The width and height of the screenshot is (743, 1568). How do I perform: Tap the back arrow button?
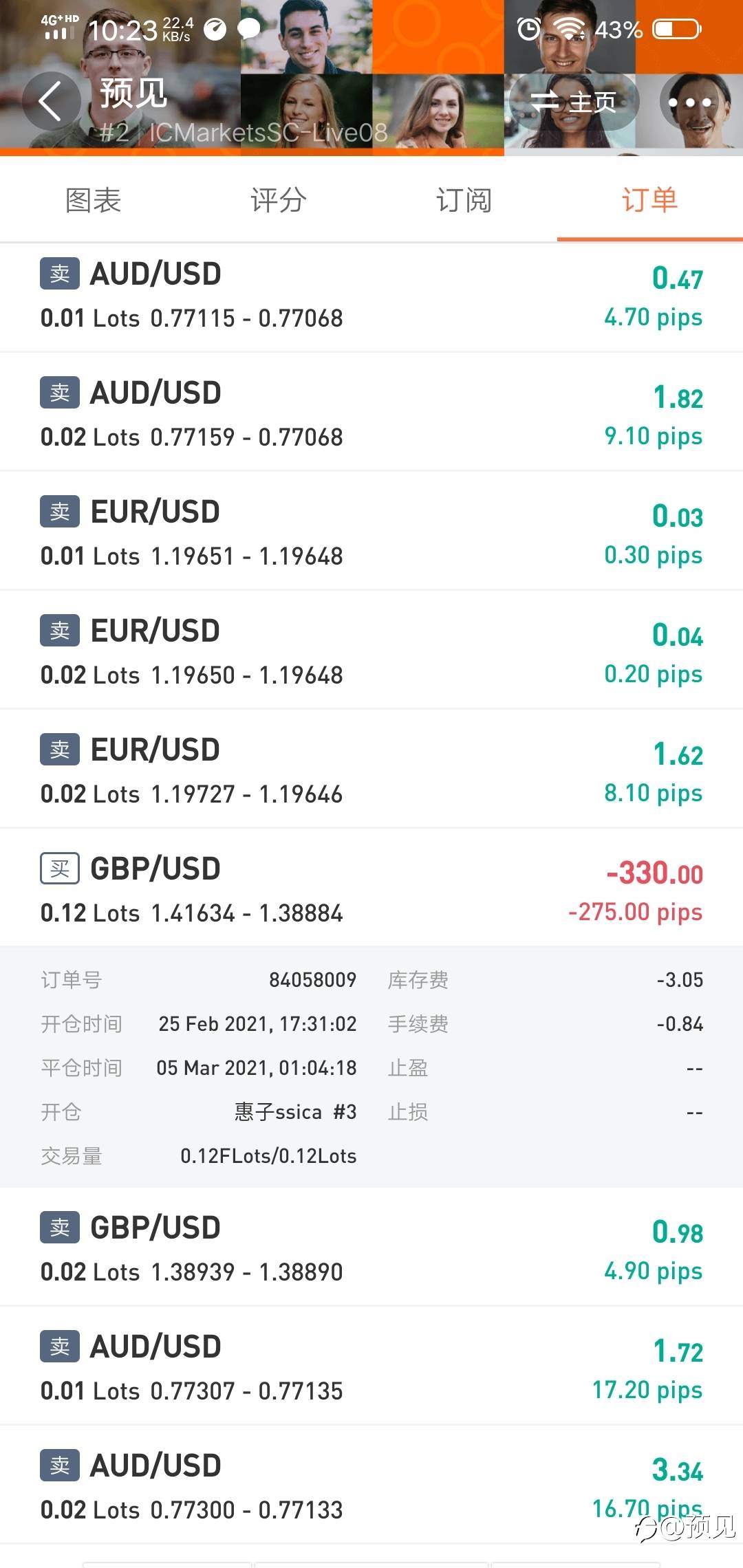pos(50,101)
